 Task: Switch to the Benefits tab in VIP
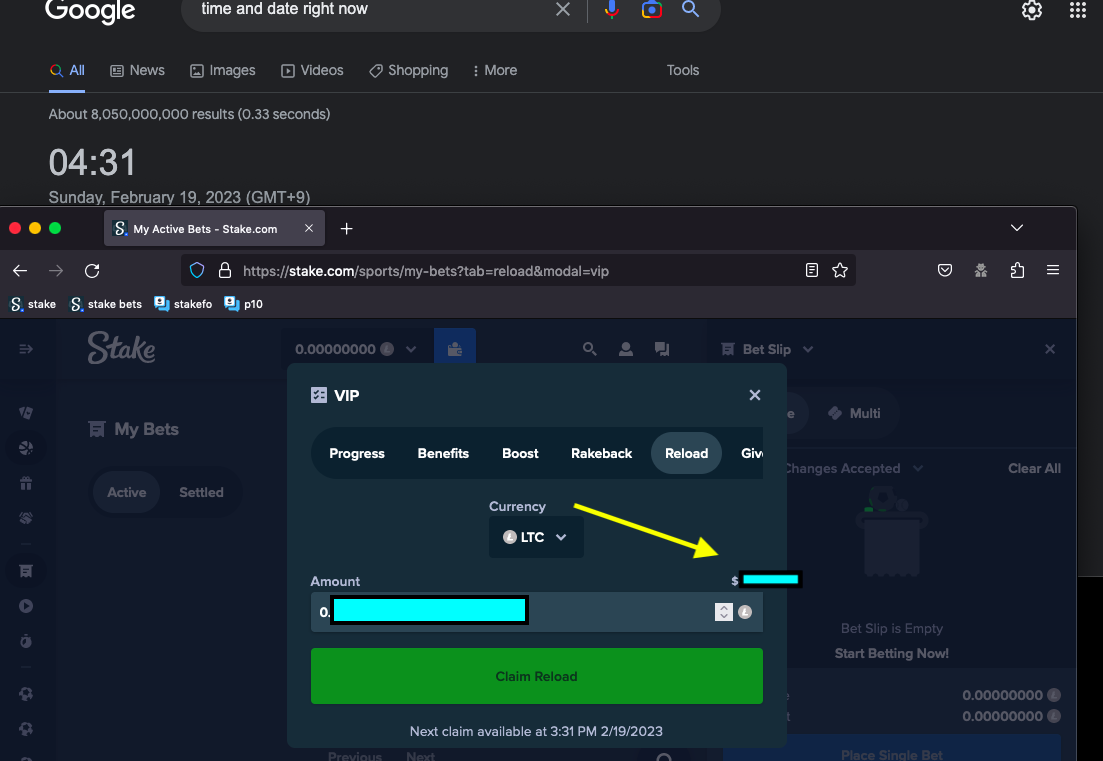[x=443, y=454]
